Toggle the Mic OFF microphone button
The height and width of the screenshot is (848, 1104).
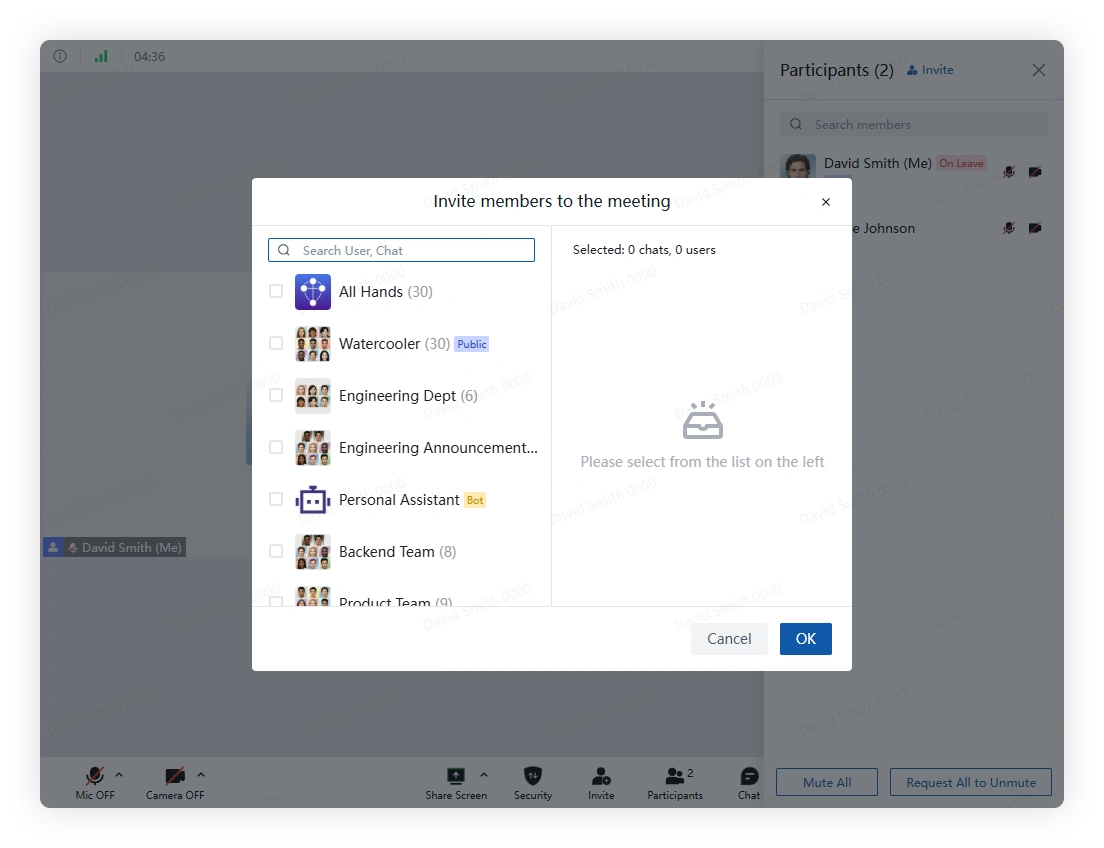95,783
